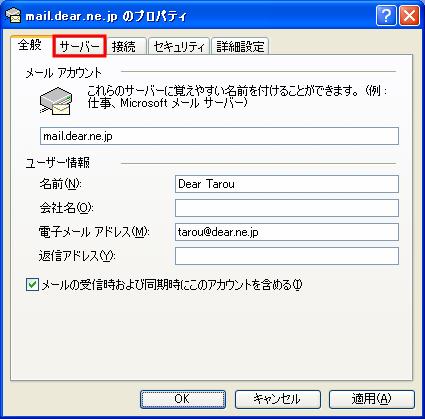
Task: Select the セキュリティ tab
Action: pyautogui.click(x=179, y=46)
